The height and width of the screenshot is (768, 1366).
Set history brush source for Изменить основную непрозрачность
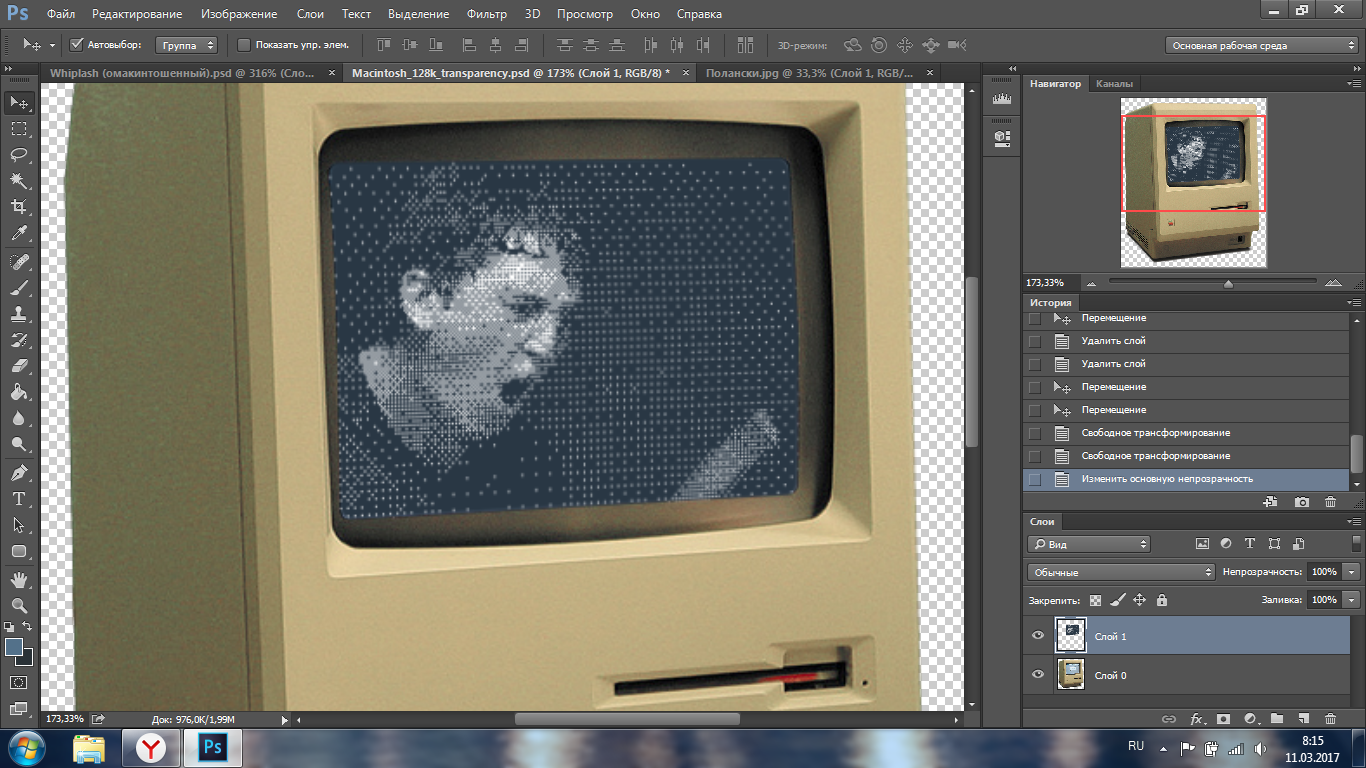1035,479
